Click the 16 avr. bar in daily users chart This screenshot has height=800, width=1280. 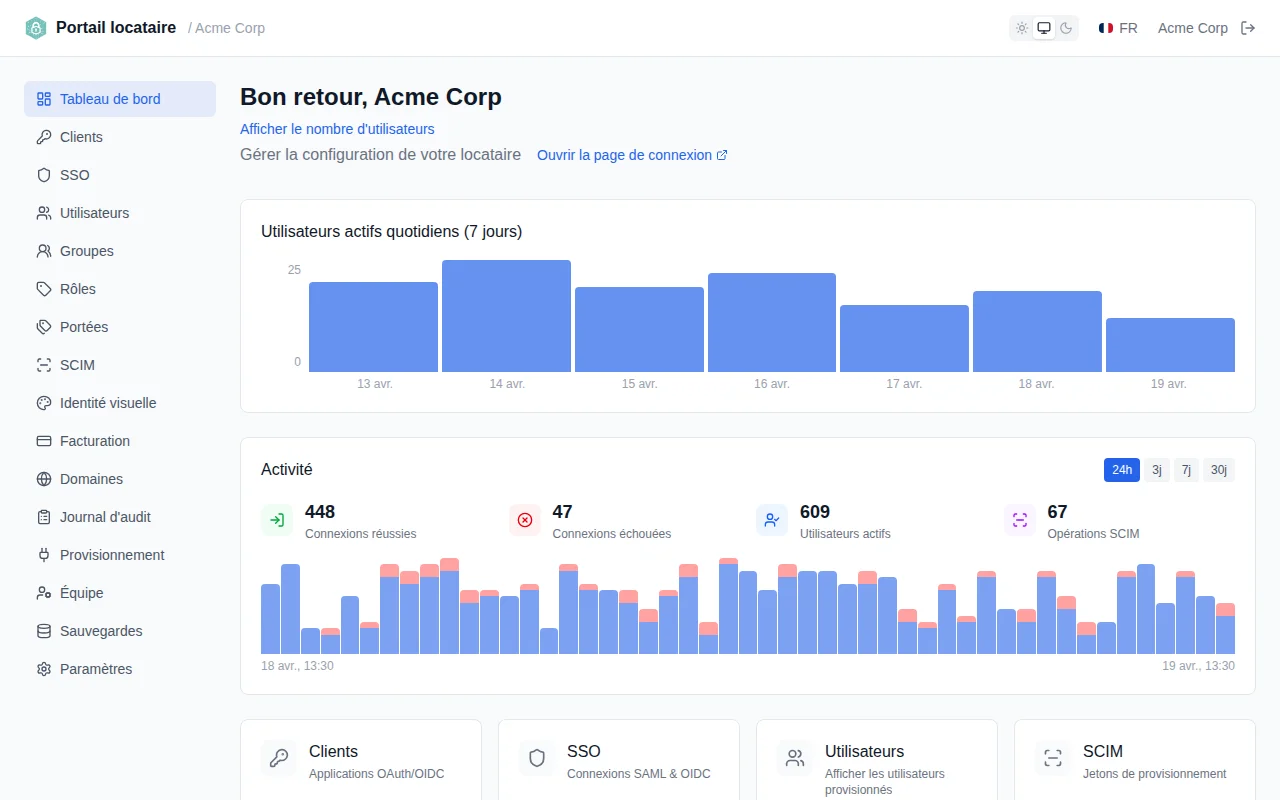point(772,322)
